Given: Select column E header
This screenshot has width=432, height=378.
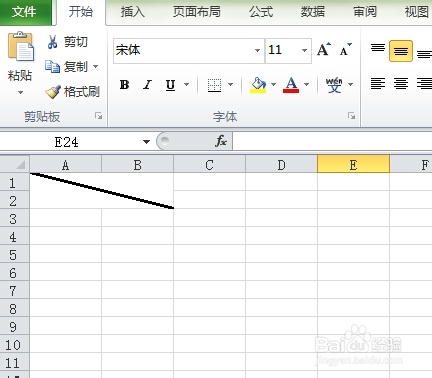Looking at the screenshot, I should 353,164.
